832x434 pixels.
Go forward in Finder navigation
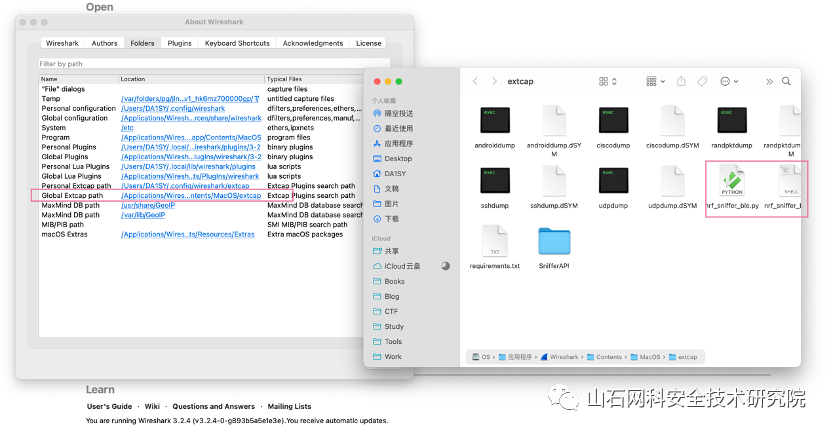pyautogui.click(x=494, y=81)
